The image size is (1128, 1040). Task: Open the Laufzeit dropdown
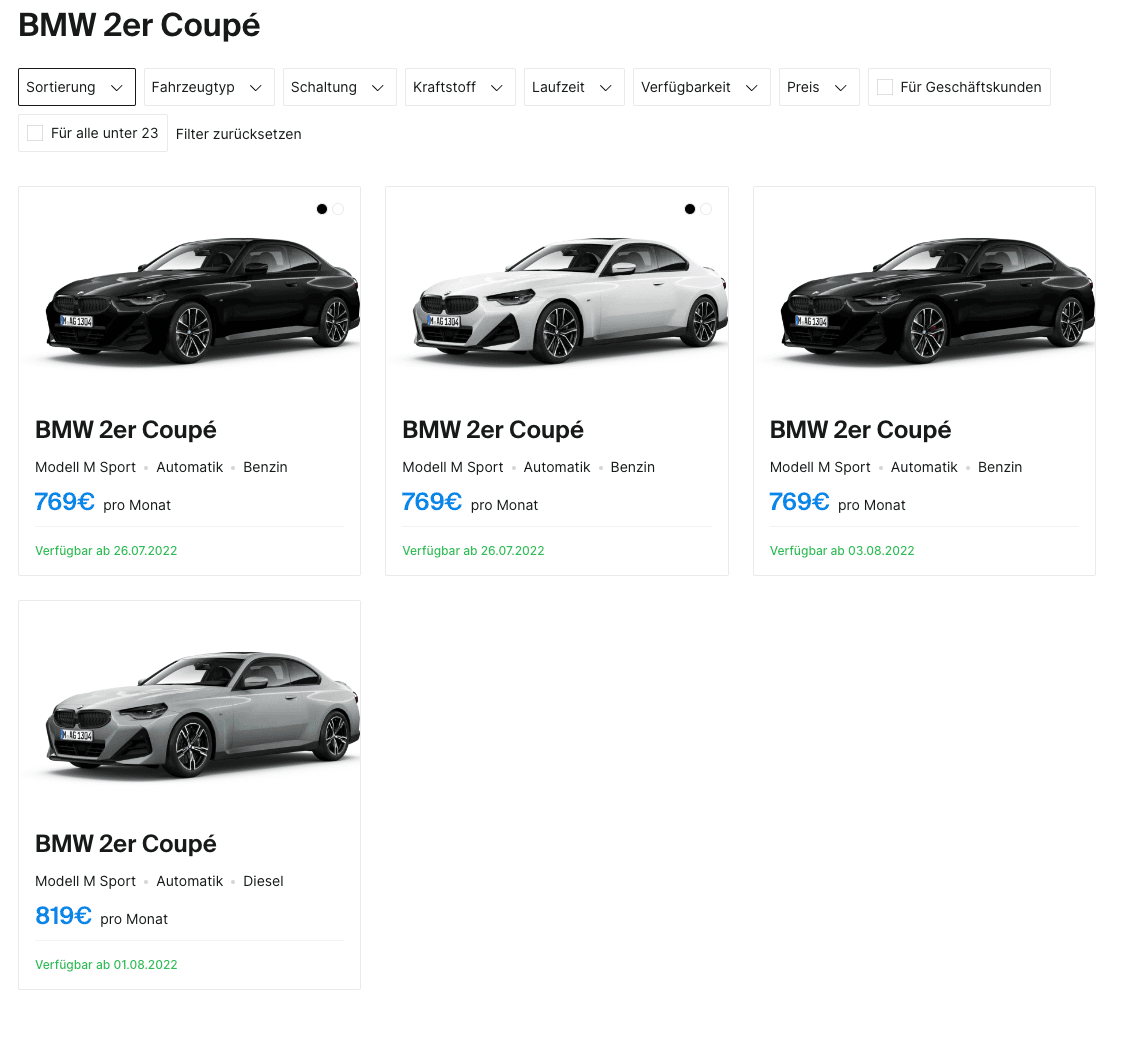click(573, 87)
